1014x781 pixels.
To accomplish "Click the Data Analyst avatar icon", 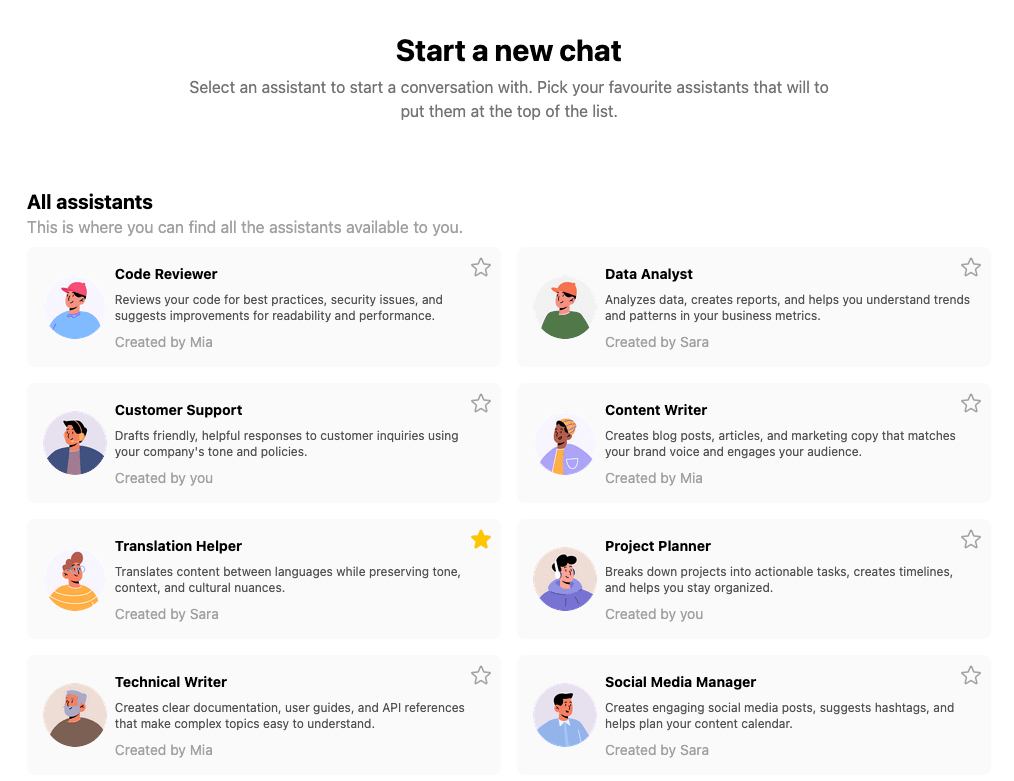I will (565, 308).
